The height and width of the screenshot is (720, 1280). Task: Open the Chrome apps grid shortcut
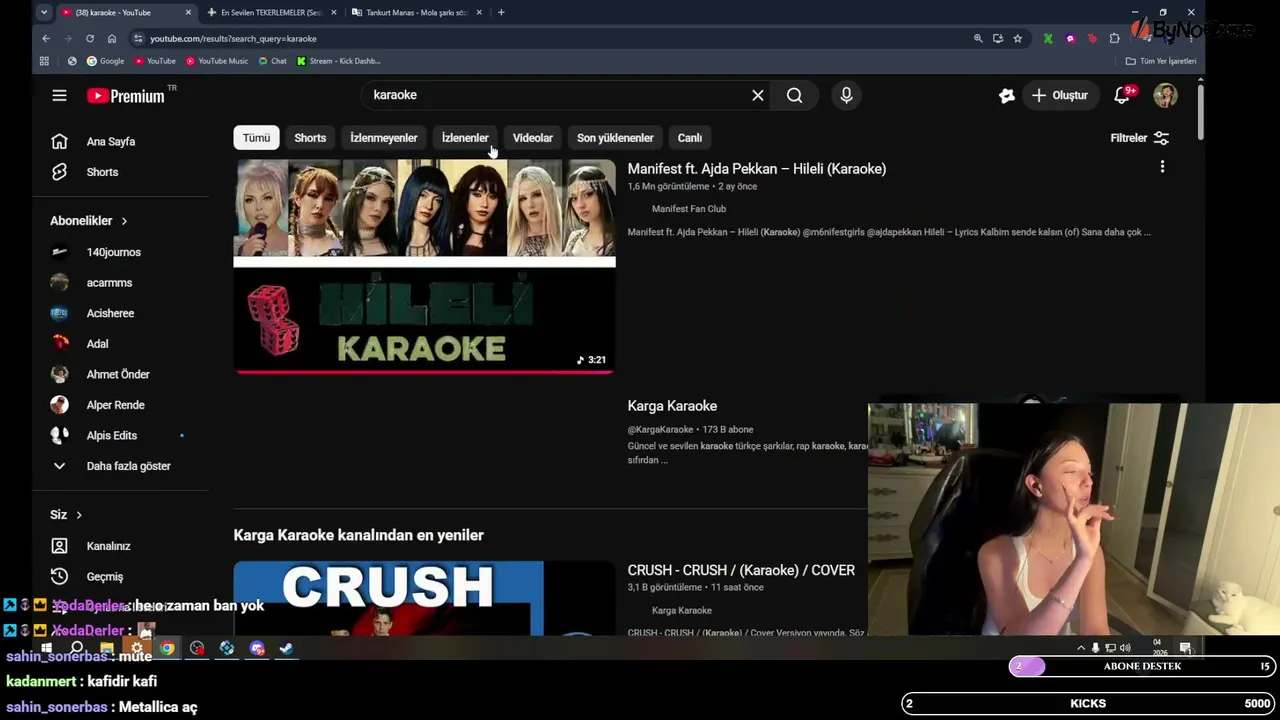pyautogui.click(x=44, y=61)
